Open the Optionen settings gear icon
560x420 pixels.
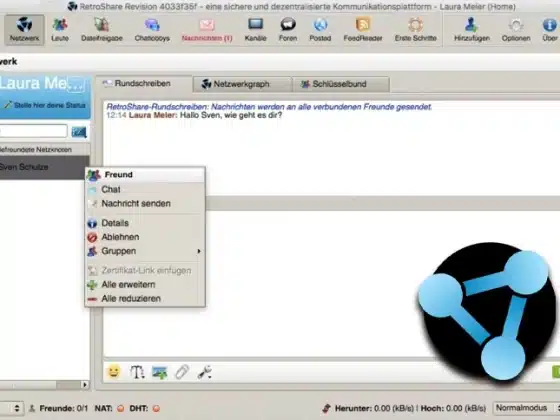tap(516, 30)
